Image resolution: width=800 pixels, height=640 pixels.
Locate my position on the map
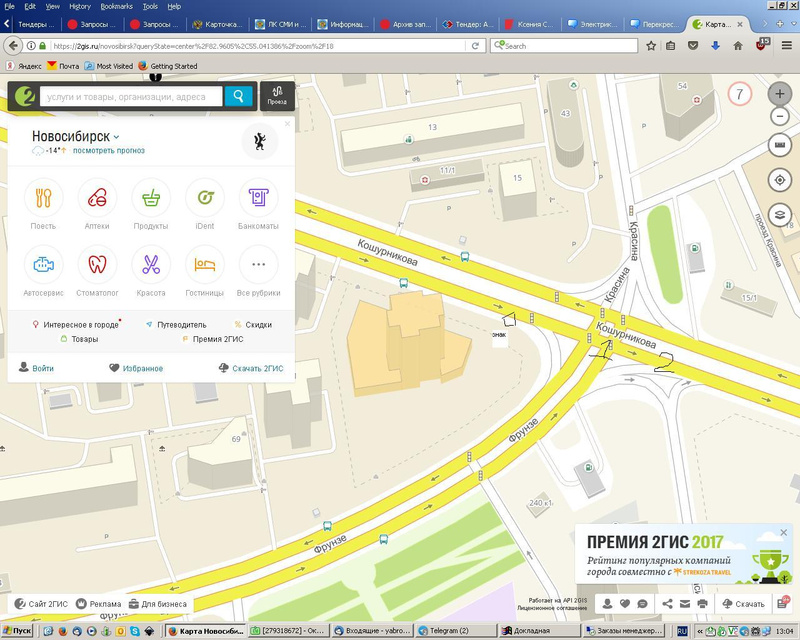click(x=780, y=180)
